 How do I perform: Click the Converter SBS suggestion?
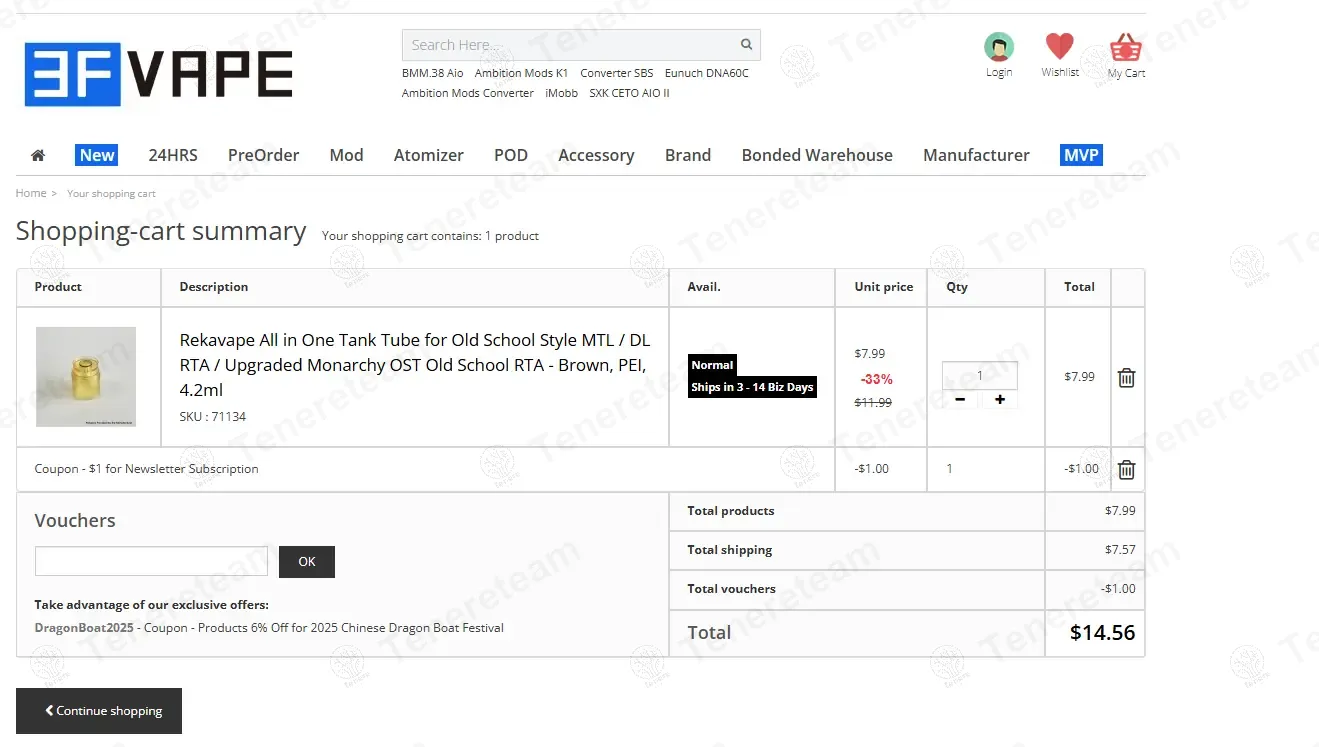click(617, 73)
